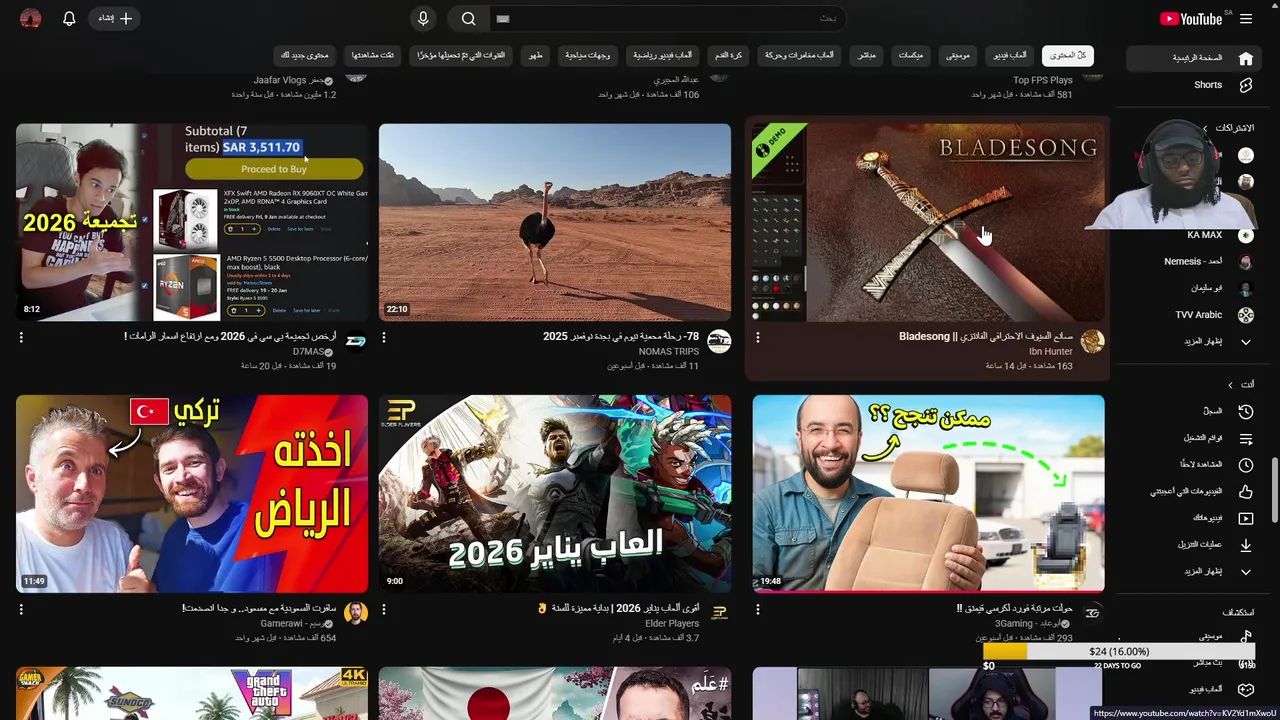The height and width of the screenshot is (720, 1280).
Task: Click the Create (إنشاء) button
Action: pyautogui.click(x=115, y=19)
